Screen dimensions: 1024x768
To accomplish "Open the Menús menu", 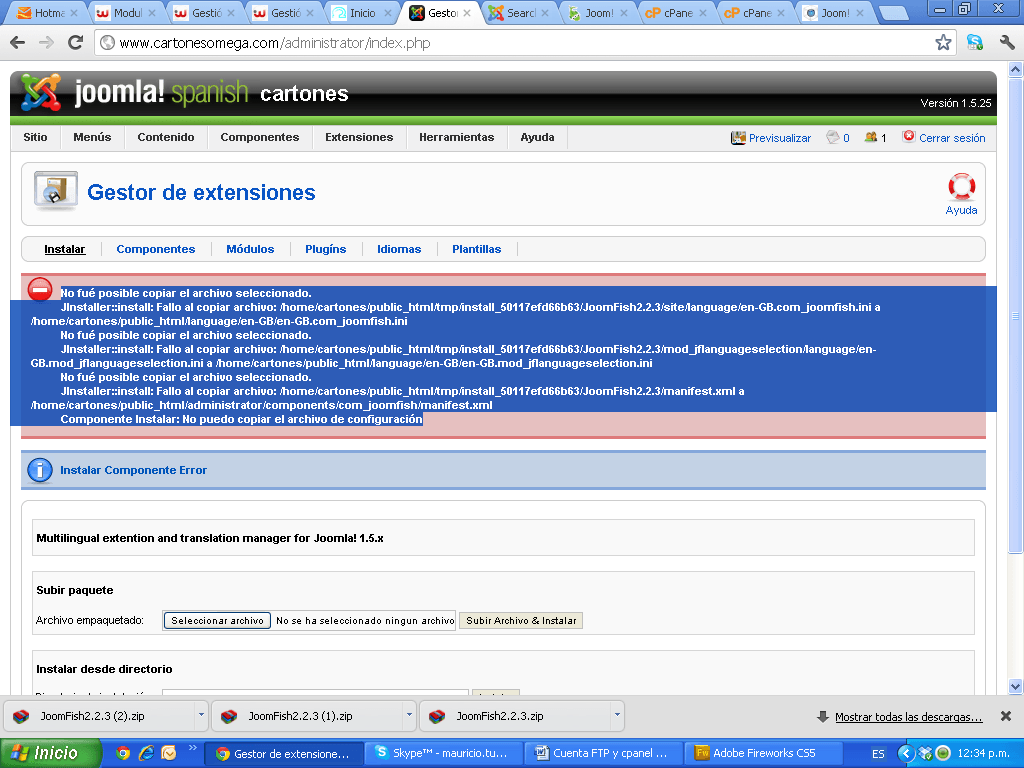I will [x=92, y=137].
